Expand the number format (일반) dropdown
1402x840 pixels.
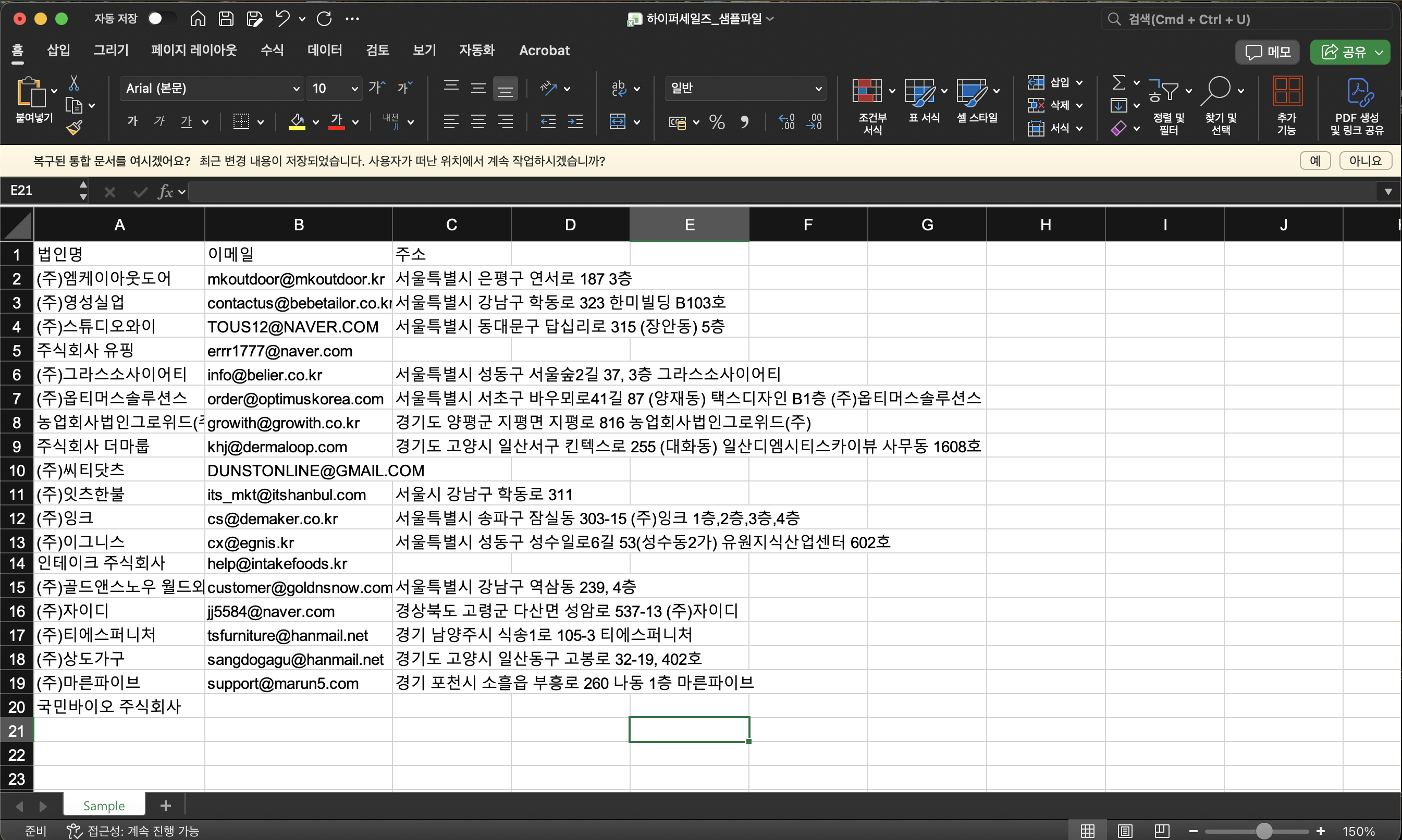click(817, 89)
